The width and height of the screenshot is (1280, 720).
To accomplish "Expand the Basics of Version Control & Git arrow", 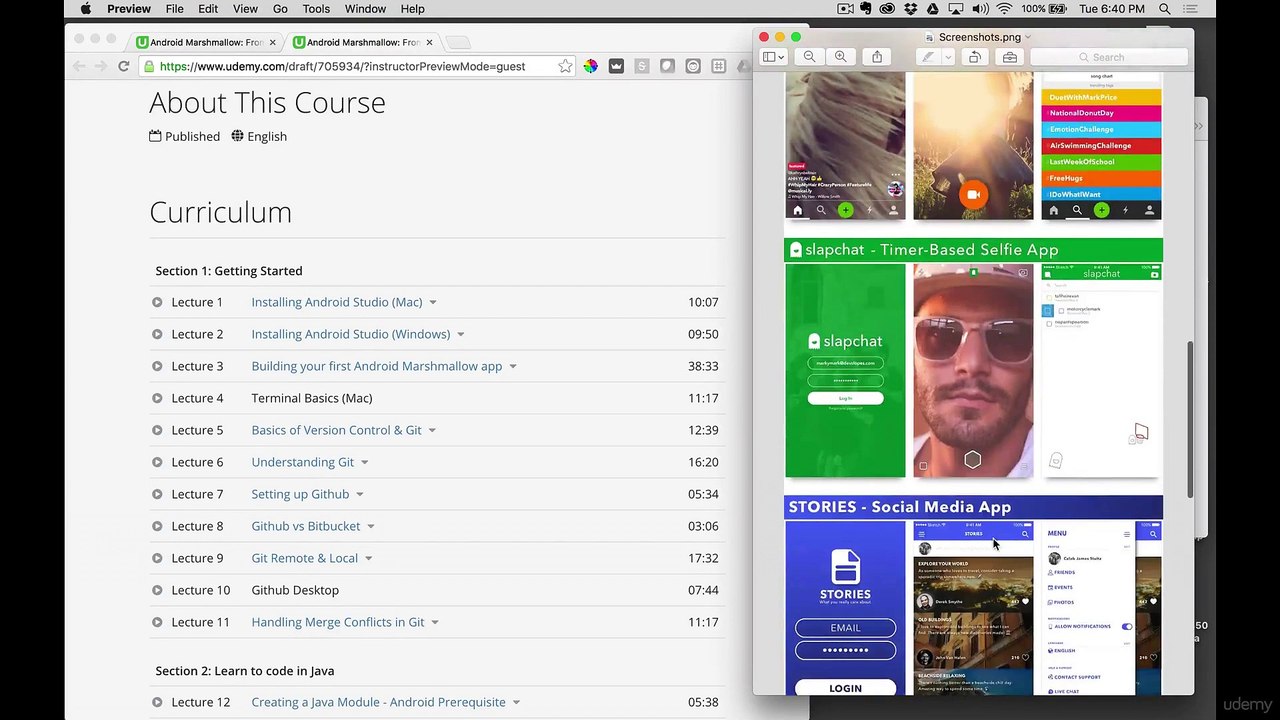I will 432,430.
